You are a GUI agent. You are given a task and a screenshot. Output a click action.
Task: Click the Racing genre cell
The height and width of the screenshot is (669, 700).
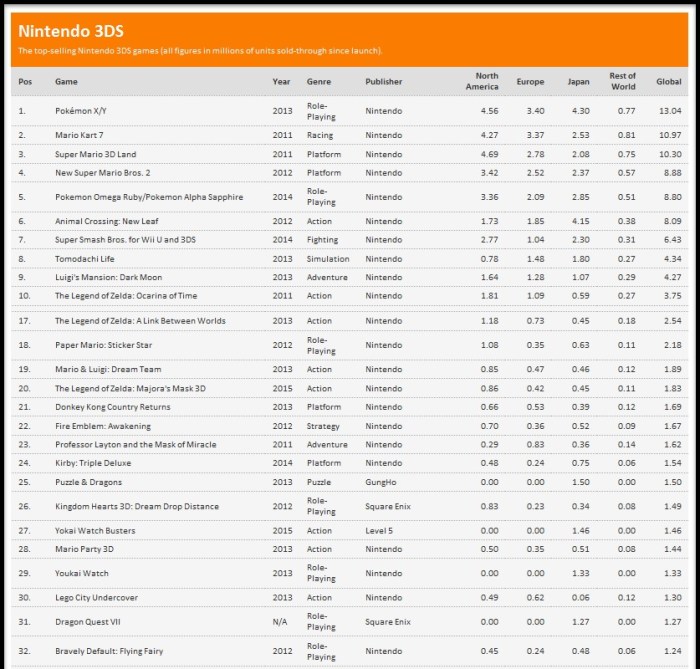pos(320,135)
